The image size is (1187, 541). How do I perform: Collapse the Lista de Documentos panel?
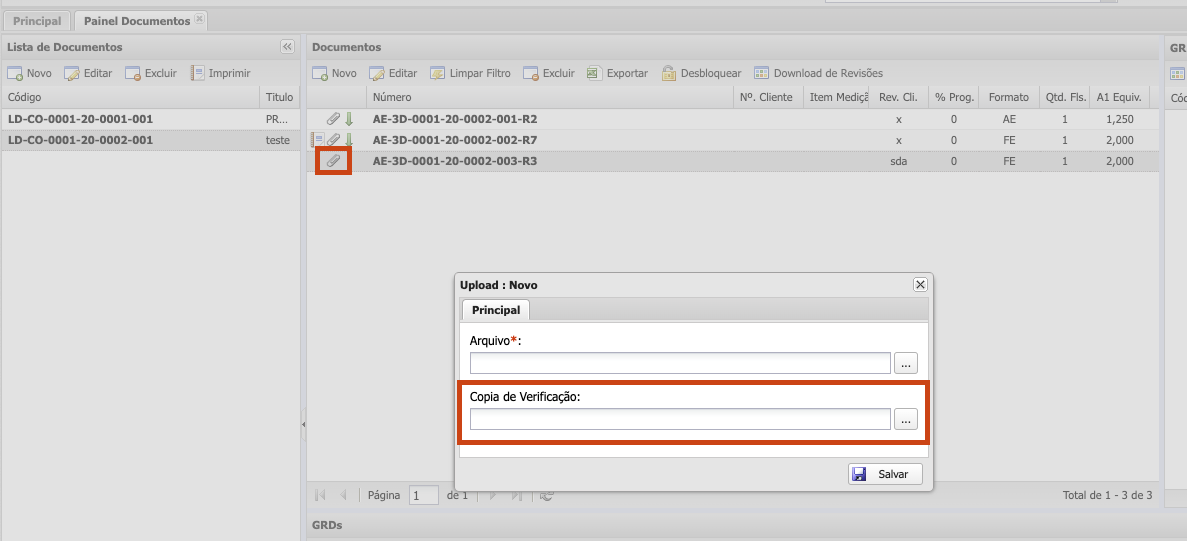[287, 47]
